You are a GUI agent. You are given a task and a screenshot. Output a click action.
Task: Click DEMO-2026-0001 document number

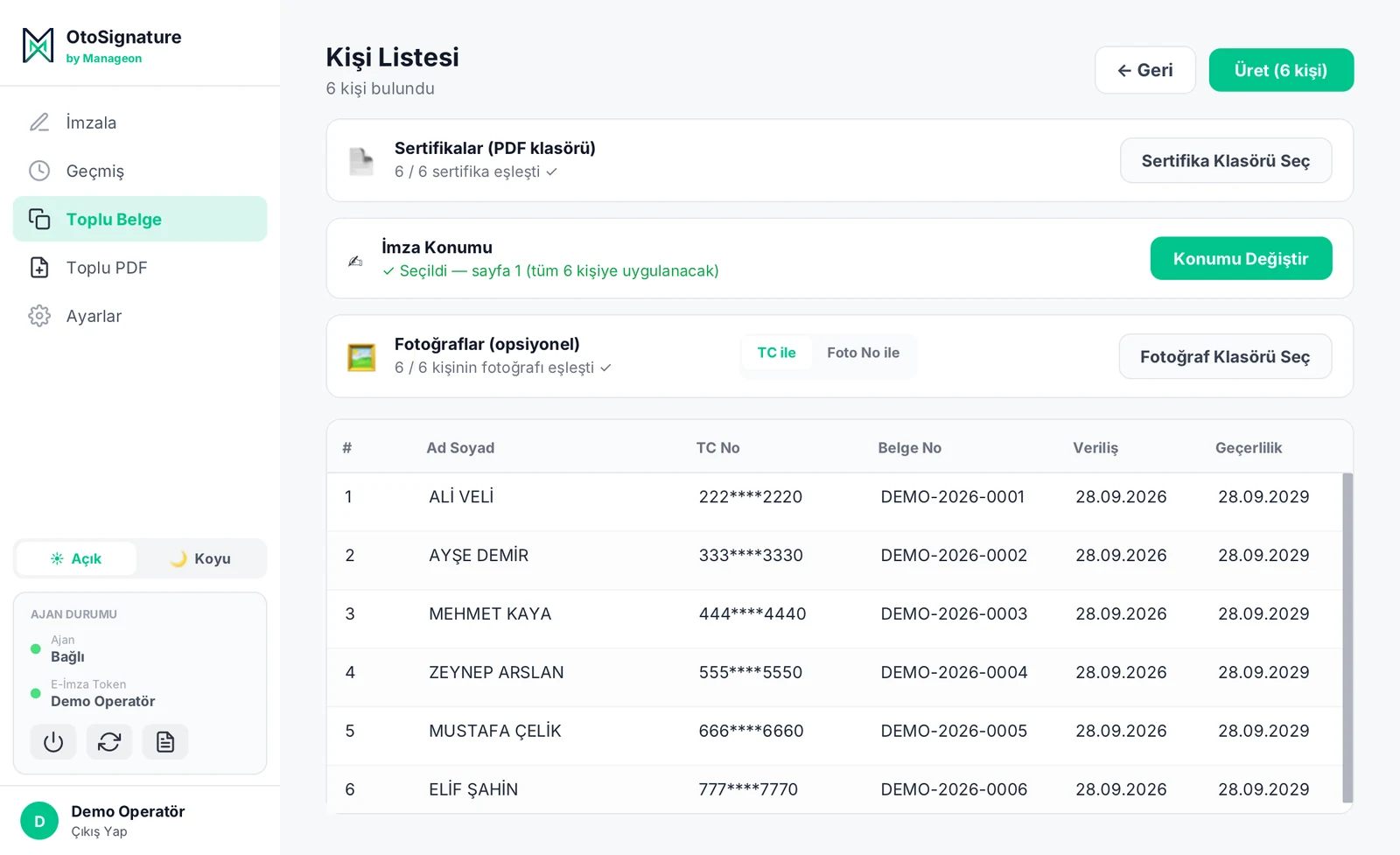(x=952, y=497)
